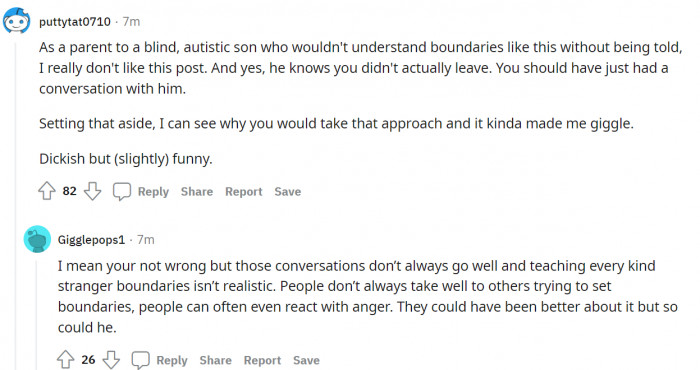Open Gigglepops1's teal avatar

coord(38,239)
